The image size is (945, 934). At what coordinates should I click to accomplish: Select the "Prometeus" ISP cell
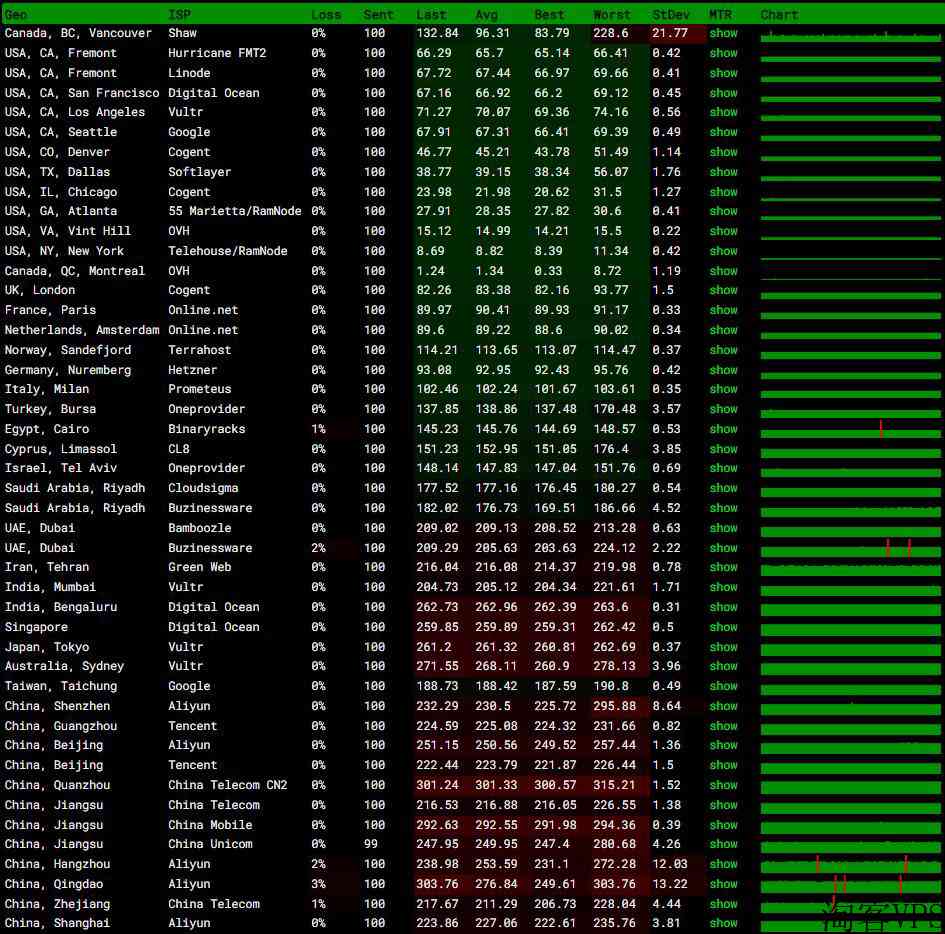tap(199, 389)
